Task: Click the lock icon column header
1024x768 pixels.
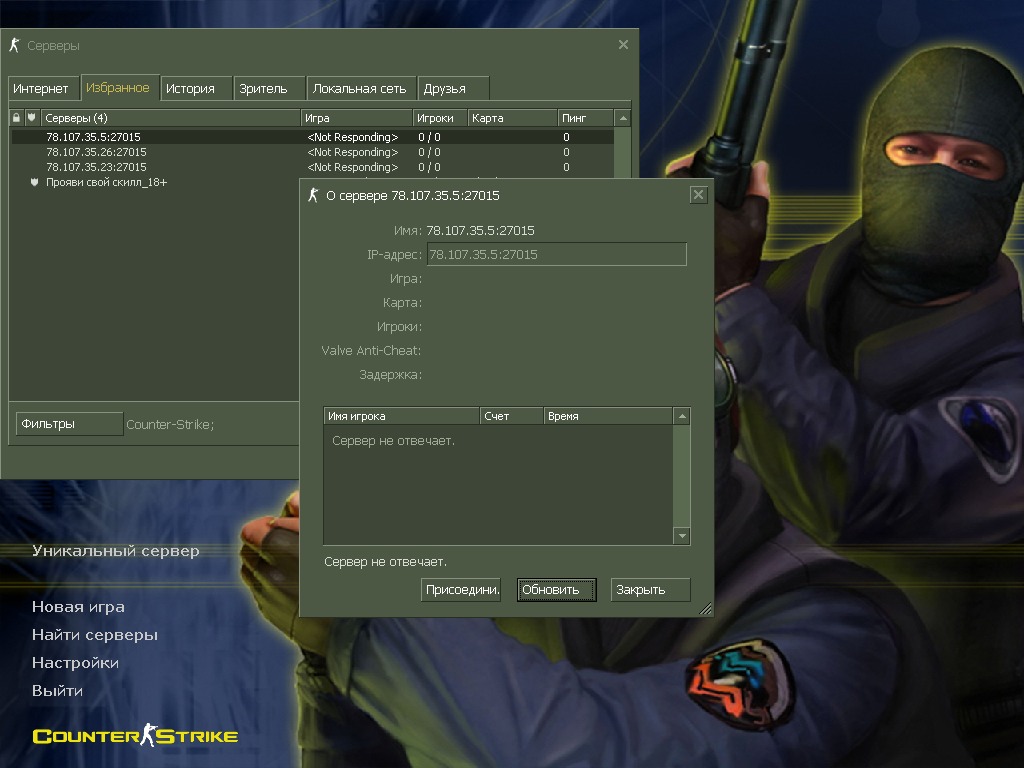Action: point(16,118)
